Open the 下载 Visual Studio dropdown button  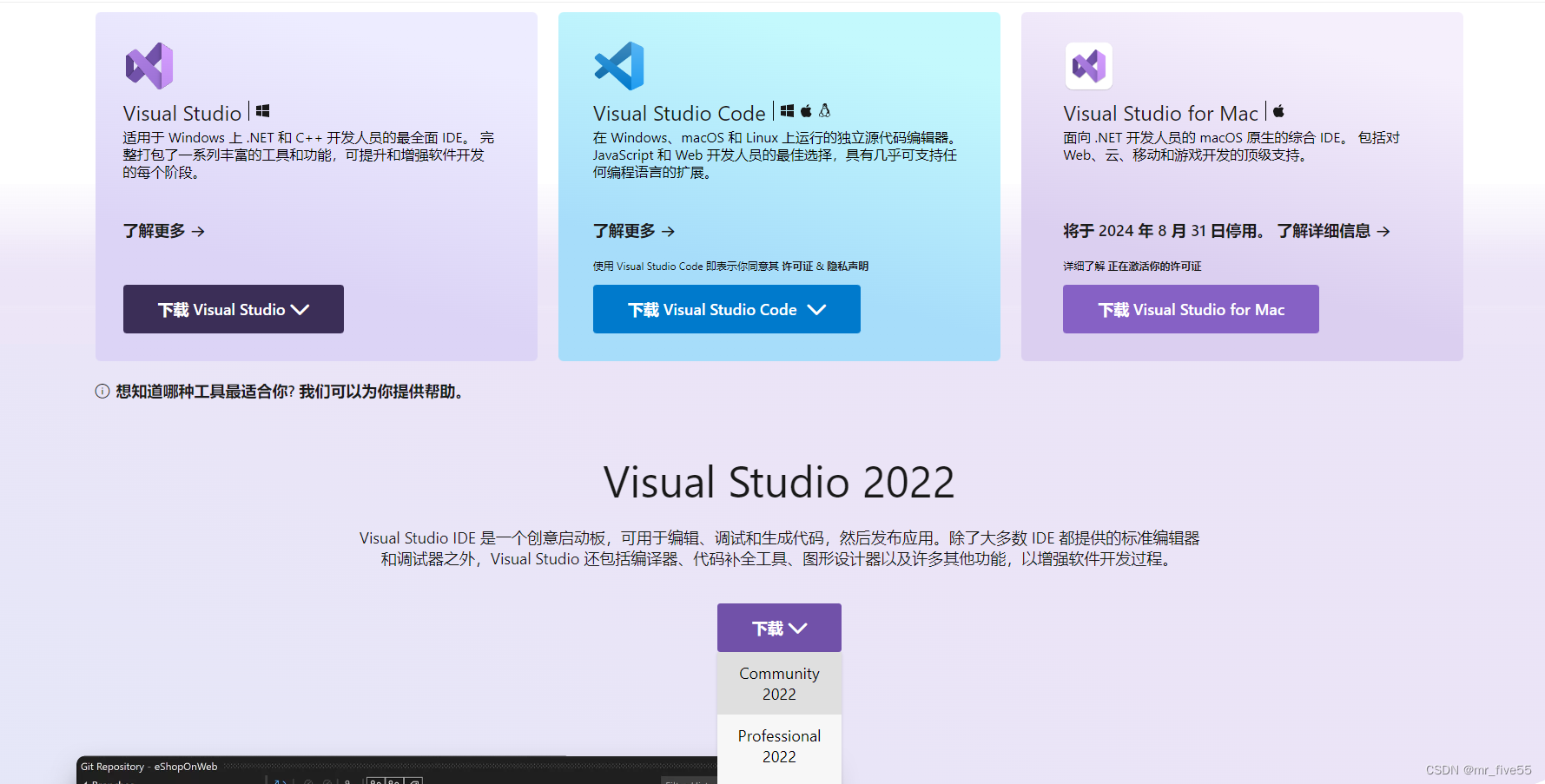click(234, 309)
